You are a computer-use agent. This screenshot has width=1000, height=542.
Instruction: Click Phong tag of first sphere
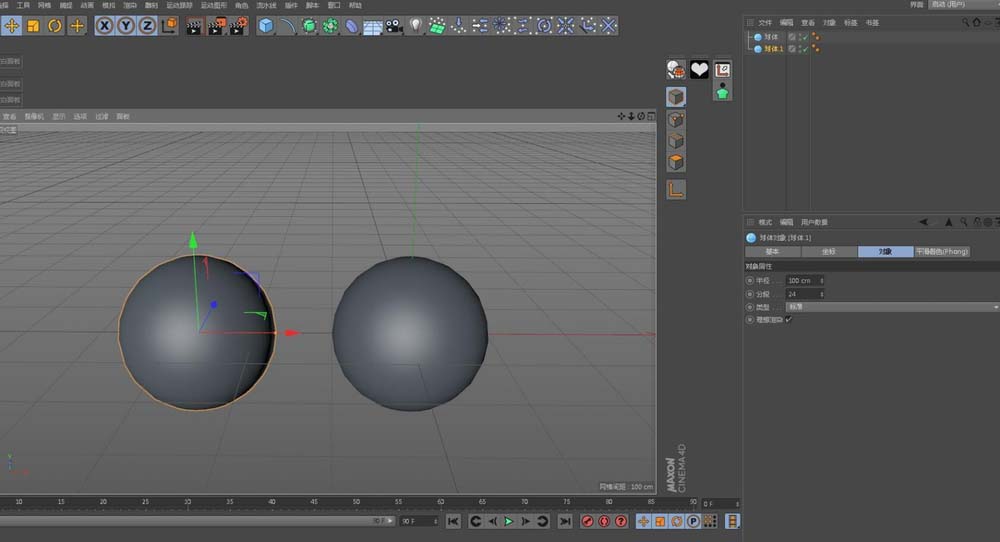816,37
